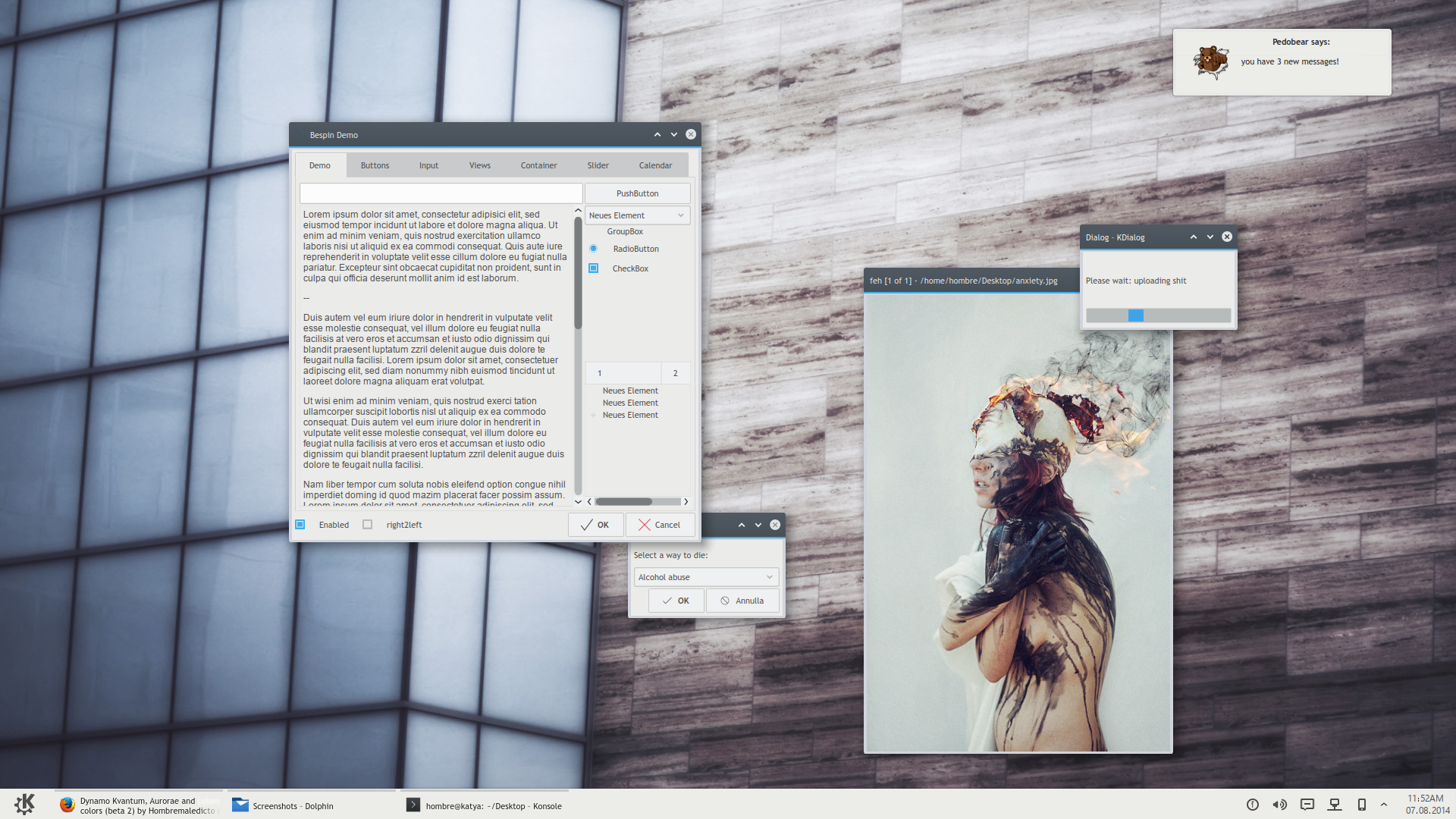Open the Alcohol abuse dropdown
The height and width of the screenshot is (819, 1456).
coord(706,577)
